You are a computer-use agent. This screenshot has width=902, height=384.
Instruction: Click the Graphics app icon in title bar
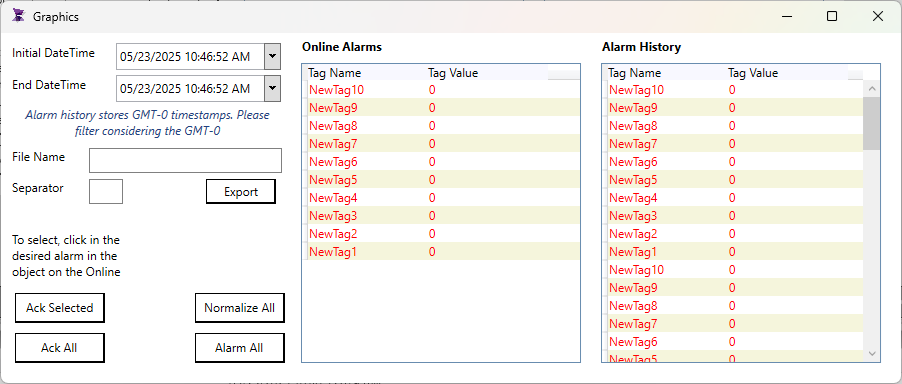[19, 16]
